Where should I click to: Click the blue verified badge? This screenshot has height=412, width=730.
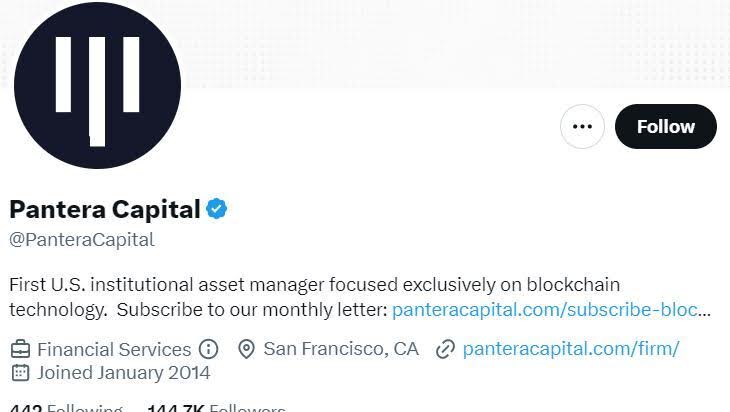point(216,209)
